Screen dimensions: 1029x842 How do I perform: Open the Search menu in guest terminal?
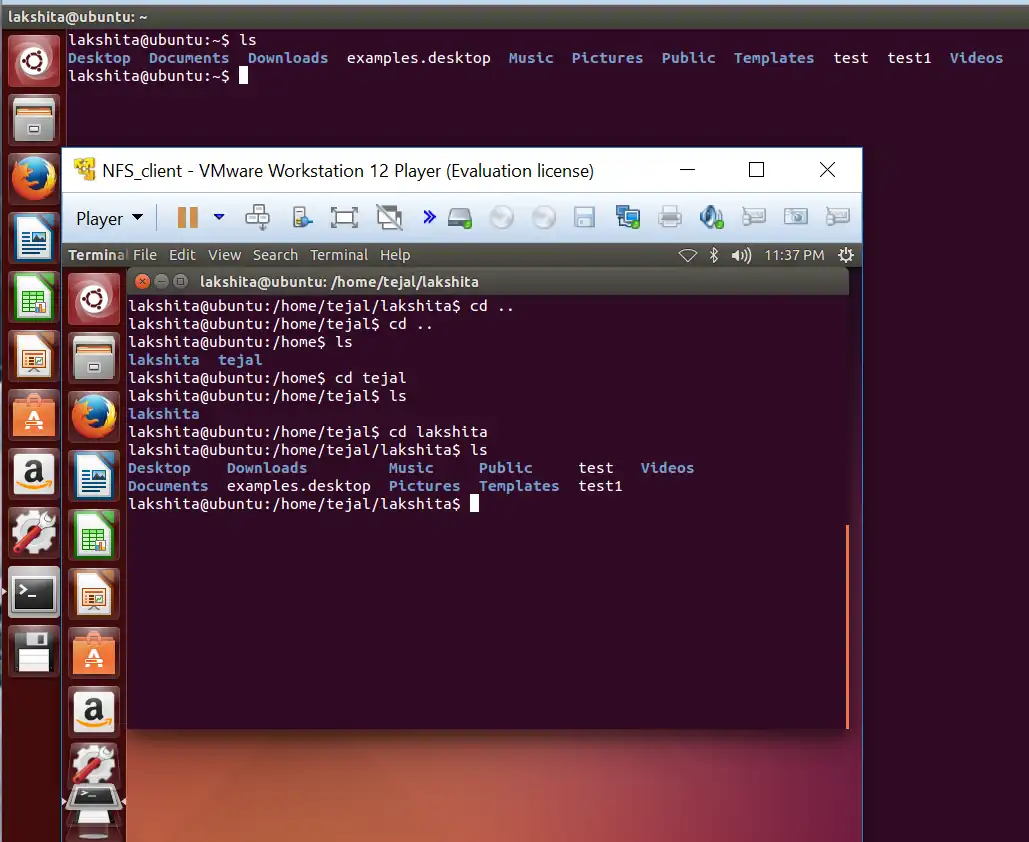pyautogui.click(x=275, y=255)
